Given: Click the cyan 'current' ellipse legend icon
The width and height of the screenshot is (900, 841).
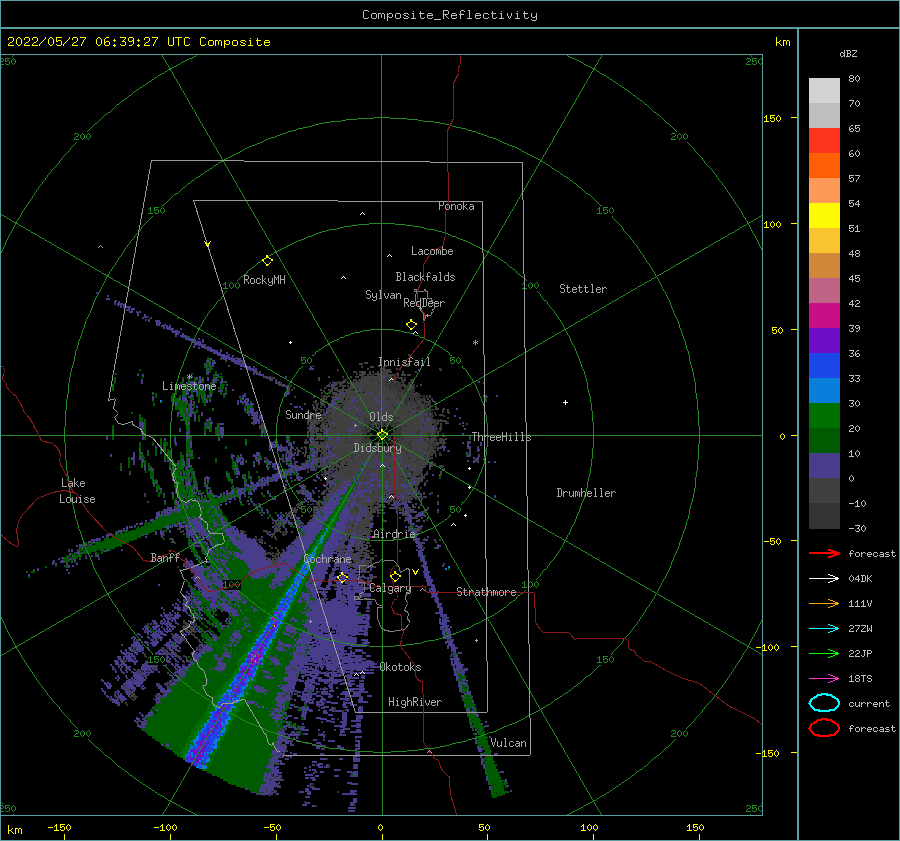Looking at the screenshot, I should [824, 703].
